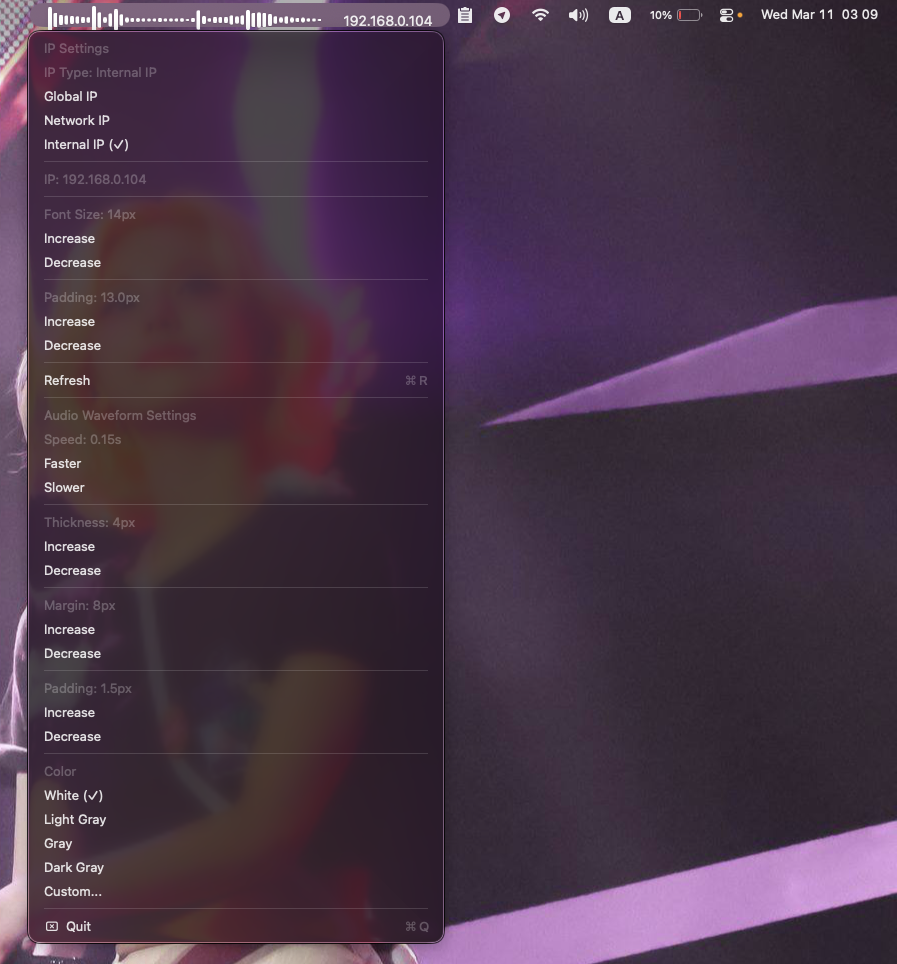Viewport: 897px width, 964px height.
Task: Click the clipboard manager icon in menu bar
Action: point(464,15)
